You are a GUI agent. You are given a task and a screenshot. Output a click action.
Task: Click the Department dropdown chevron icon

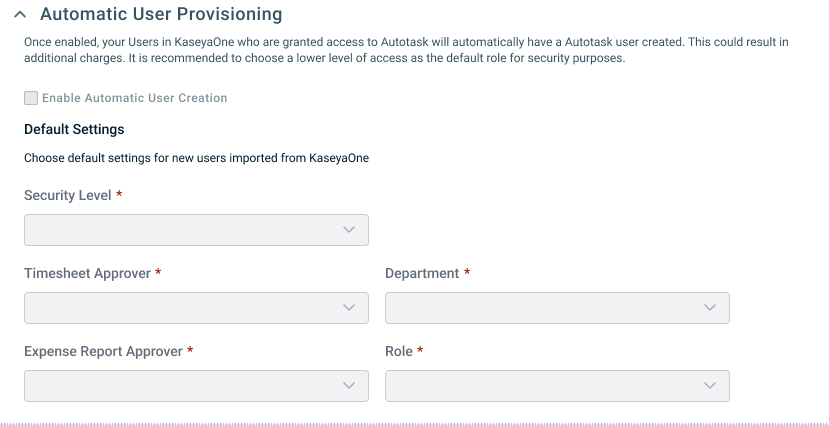710,308
